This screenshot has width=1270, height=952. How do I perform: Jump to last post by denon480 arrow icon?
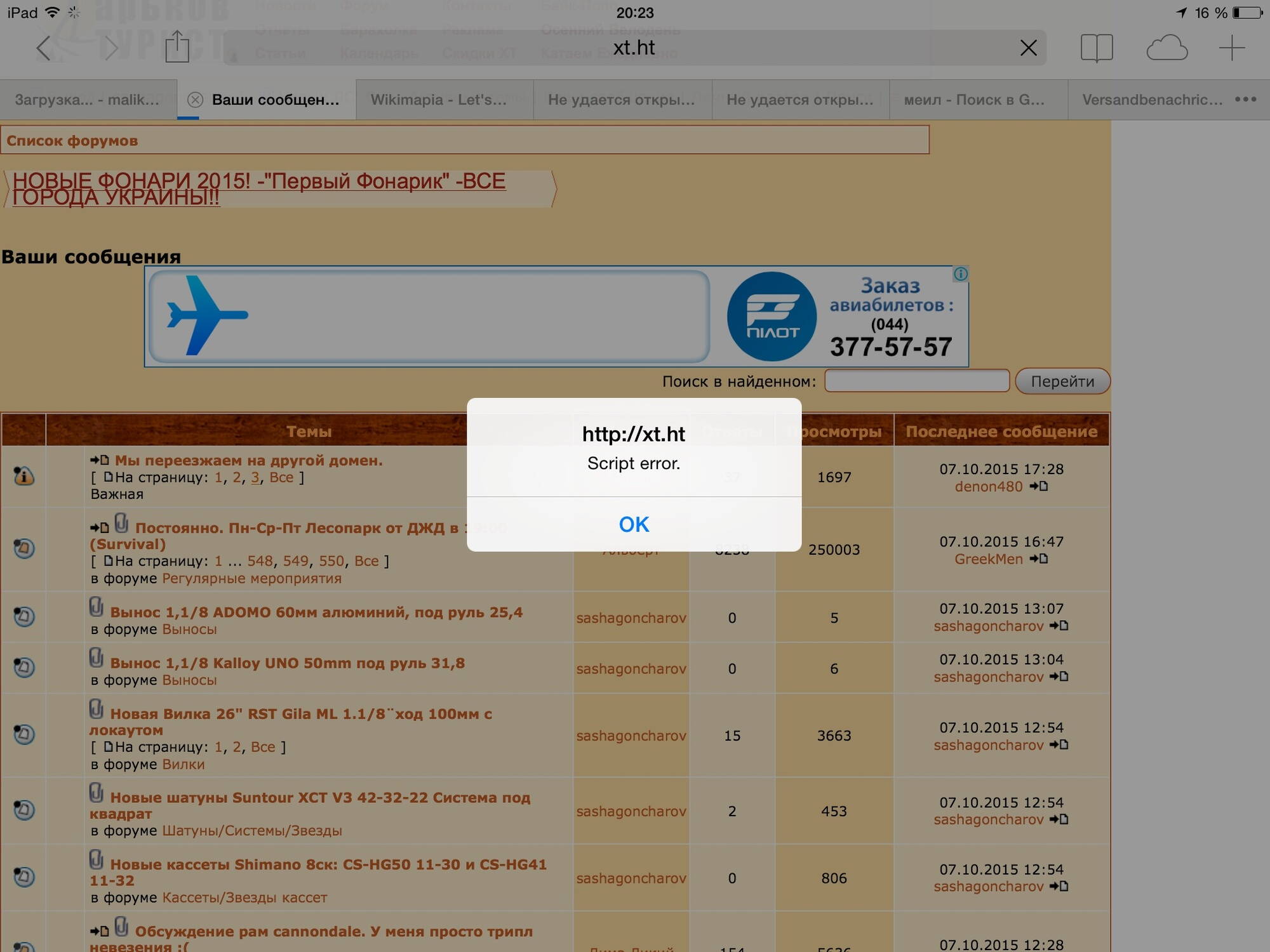[1039, 486]
